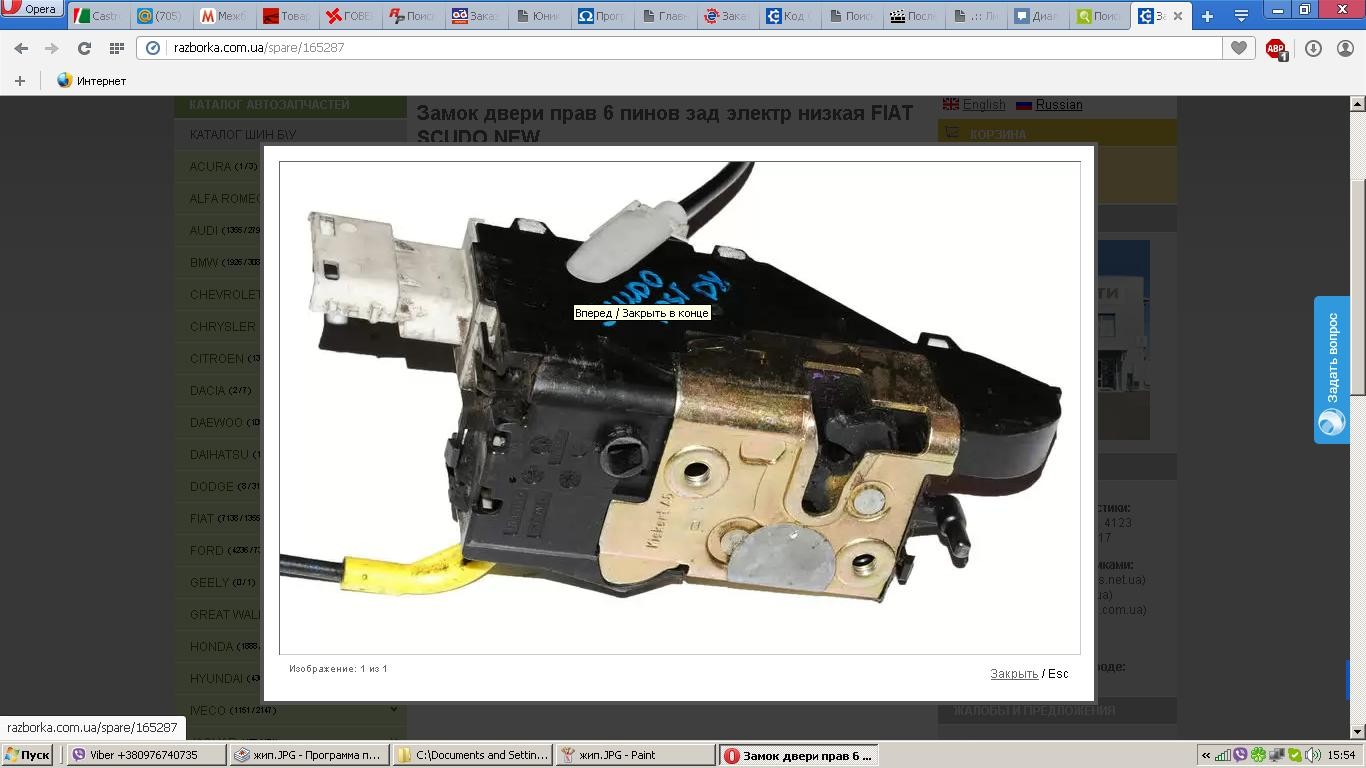Switch to the жип.JPG - Paint window

click(x=635, y=755)
